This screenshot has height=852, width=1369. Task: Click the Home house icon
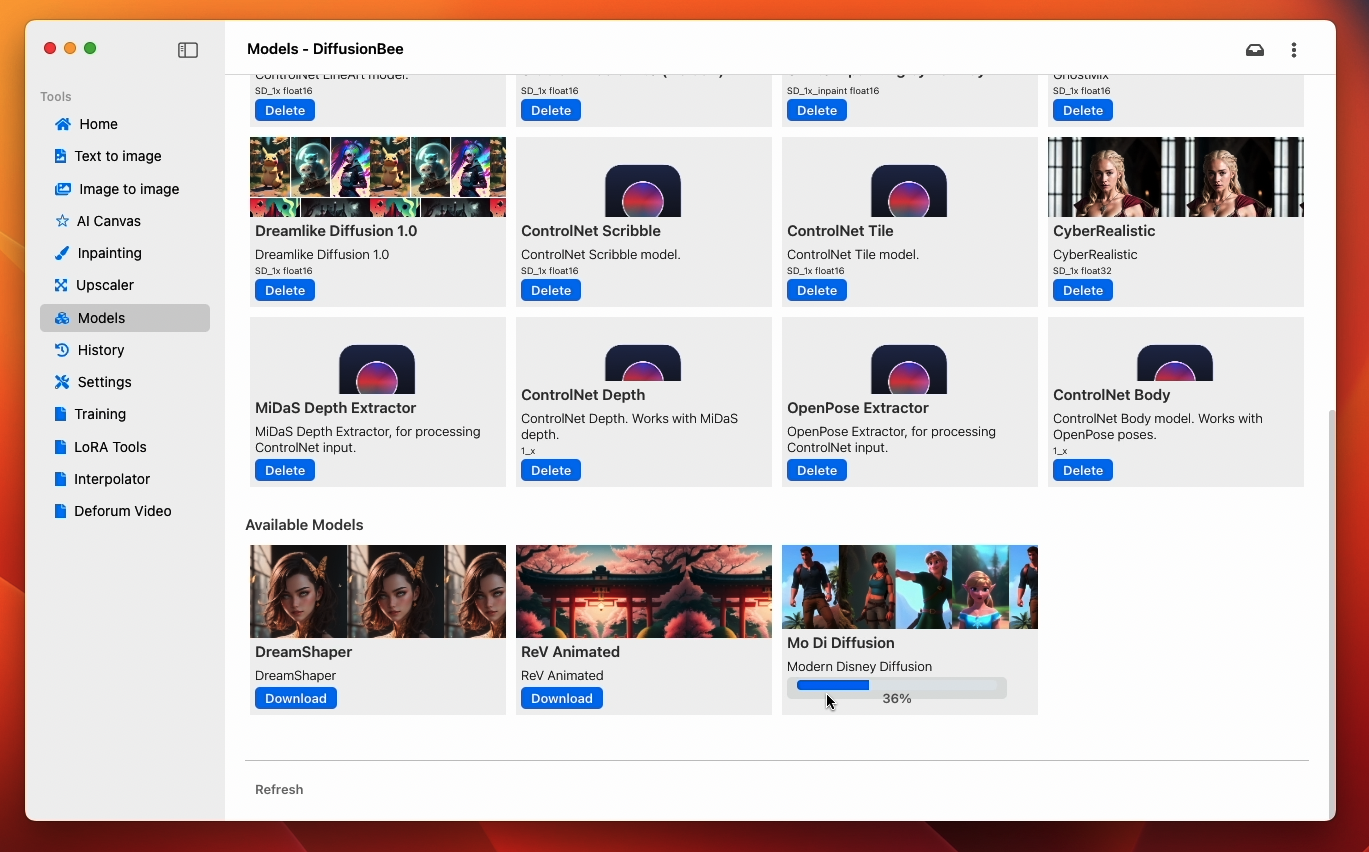coord(63,124)
